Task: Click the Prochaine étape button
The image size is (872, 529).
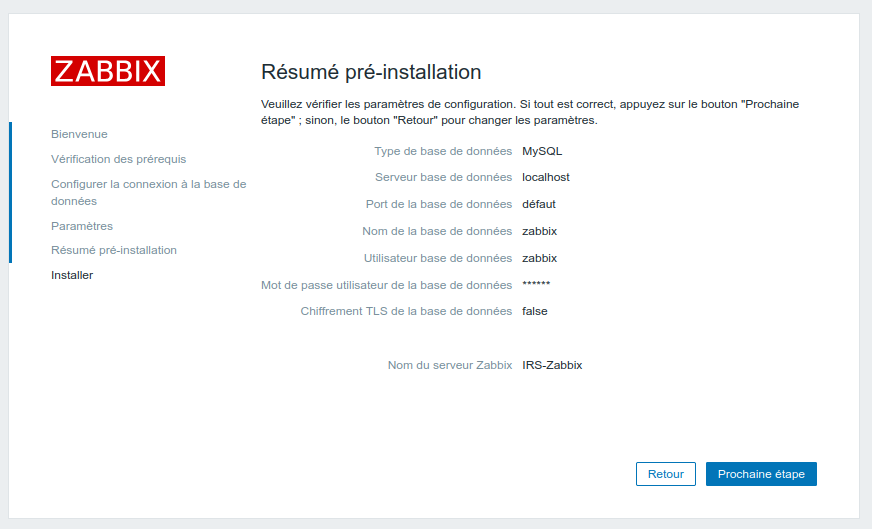Action: [761, 474]
